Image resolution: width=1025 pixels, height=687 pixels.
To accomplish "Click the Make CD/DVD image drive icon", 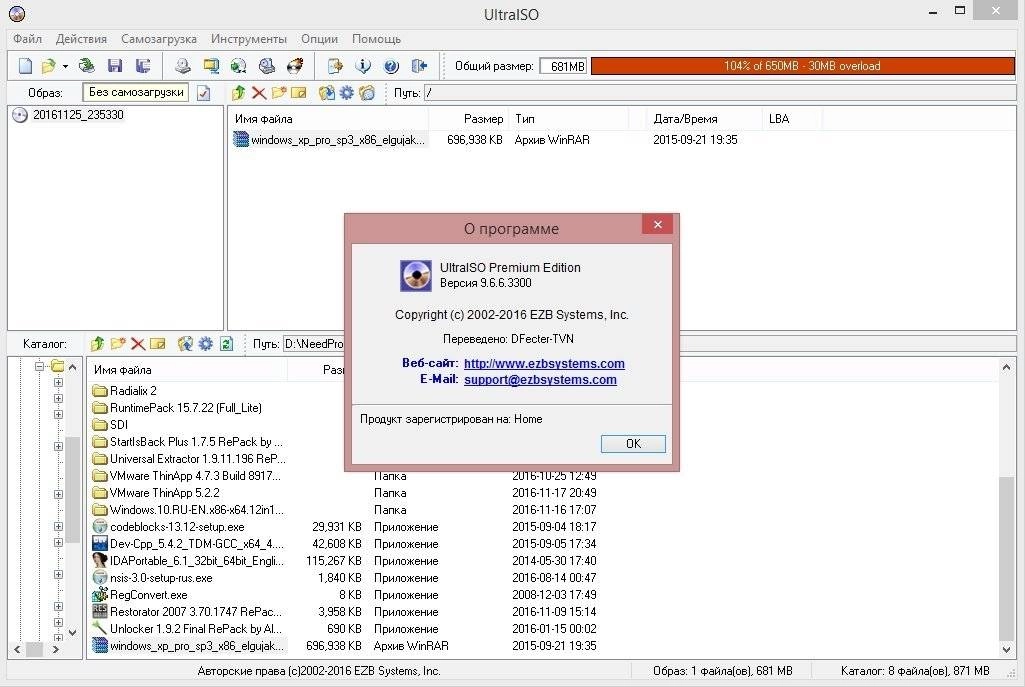I will (x=183, y=66).
